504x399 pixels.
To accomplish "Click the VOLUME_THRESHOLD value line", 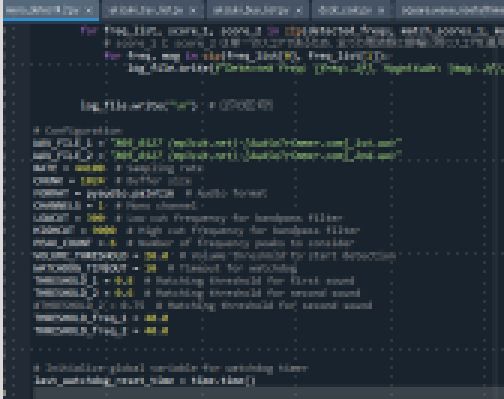I will pos(214,256).
